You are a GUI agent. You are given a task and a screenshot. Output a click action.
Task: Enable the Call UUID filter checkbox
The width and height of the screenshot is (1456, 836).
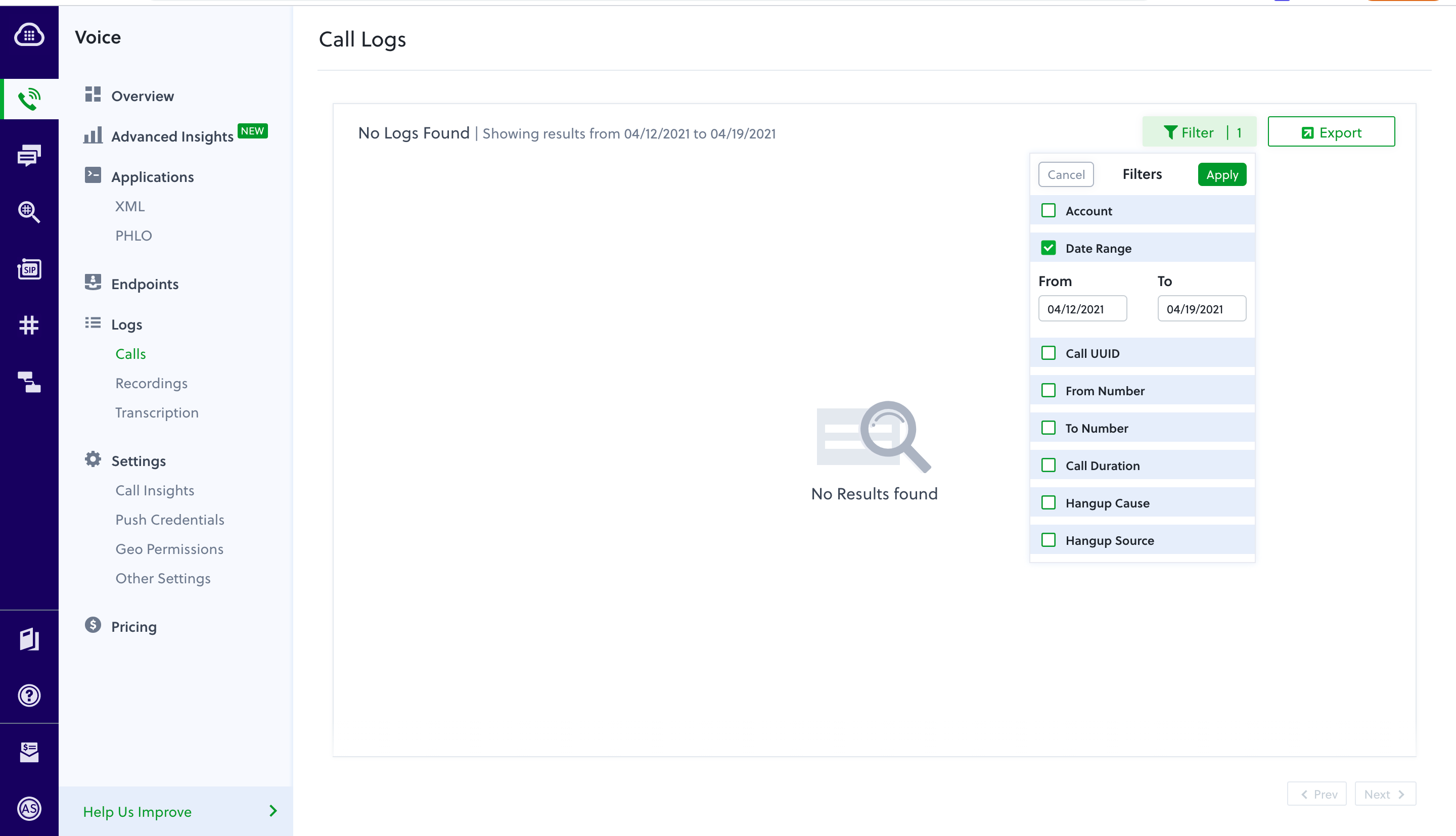tap(1049, 353)
